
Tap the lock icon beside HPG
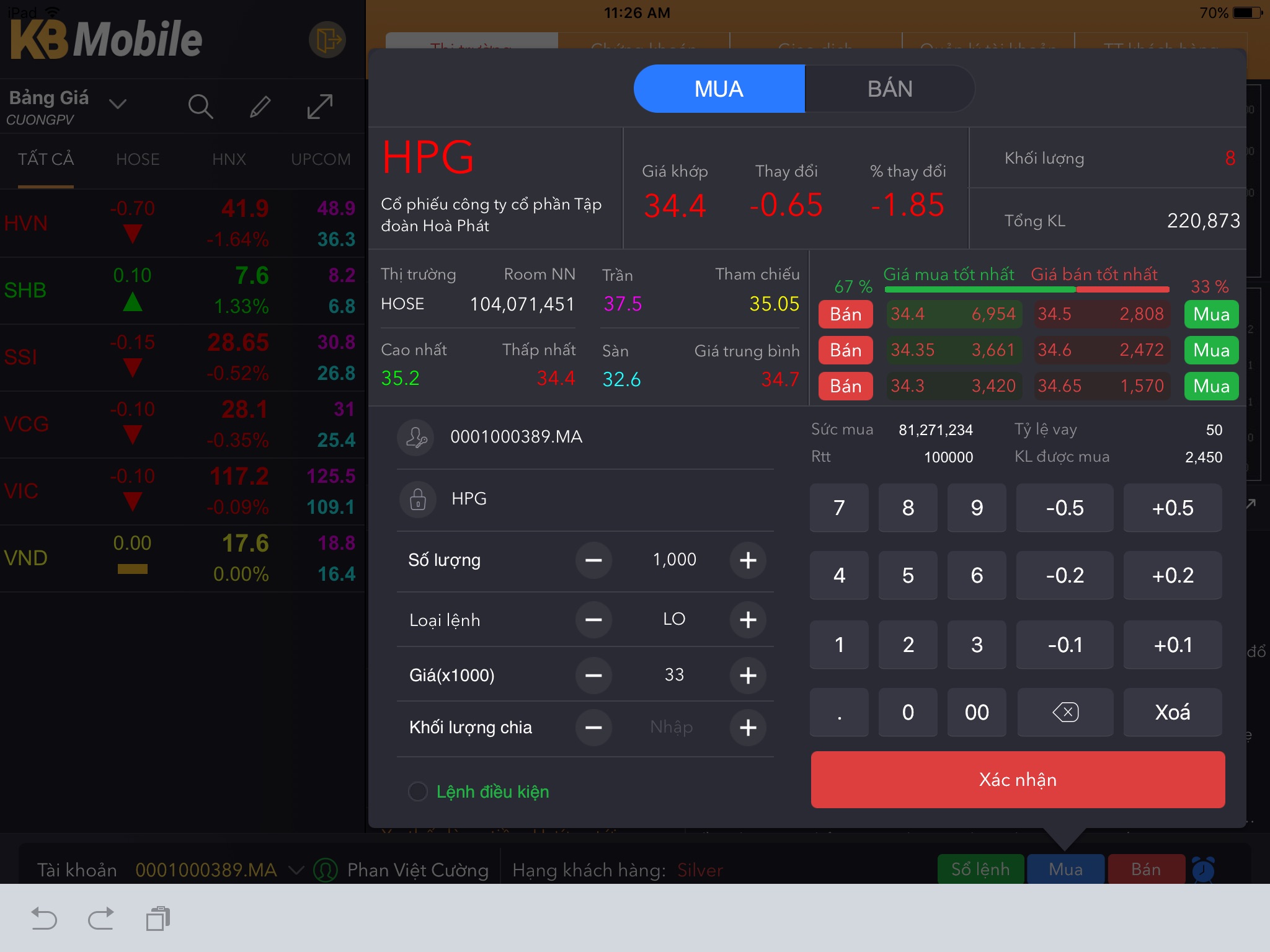tap(418, 499)
